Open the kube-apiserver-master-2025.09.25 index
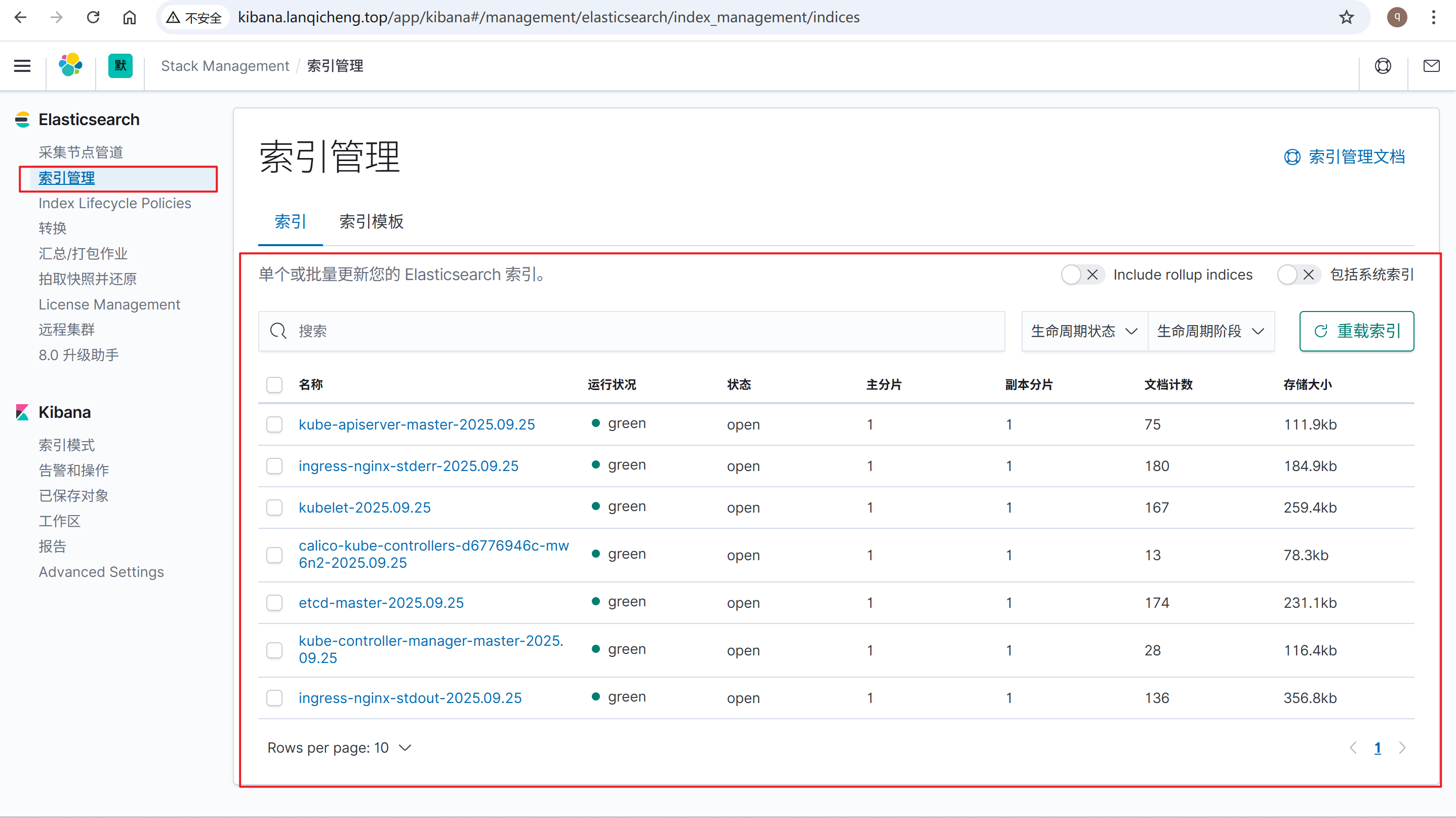Image resolution: width=1456 pixels, height=818 pixels. click(417, 424)
